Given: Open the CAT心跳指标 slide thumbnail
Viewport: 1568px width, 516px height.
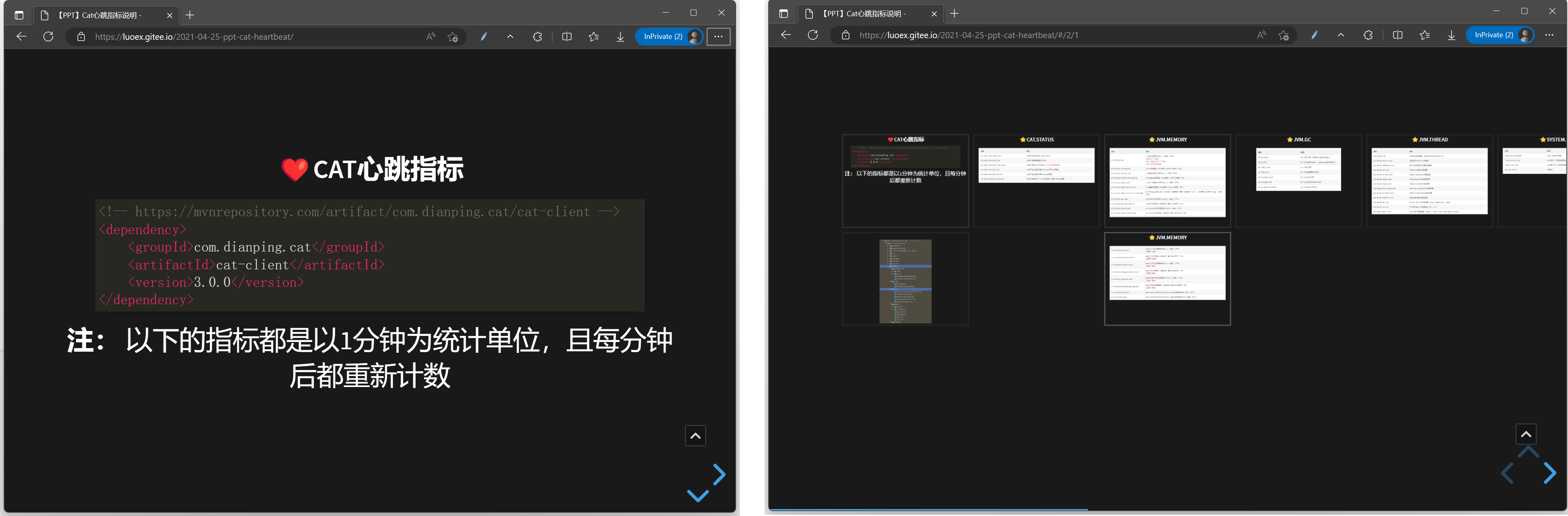Looking at the screenshot, I should [905, 181].
